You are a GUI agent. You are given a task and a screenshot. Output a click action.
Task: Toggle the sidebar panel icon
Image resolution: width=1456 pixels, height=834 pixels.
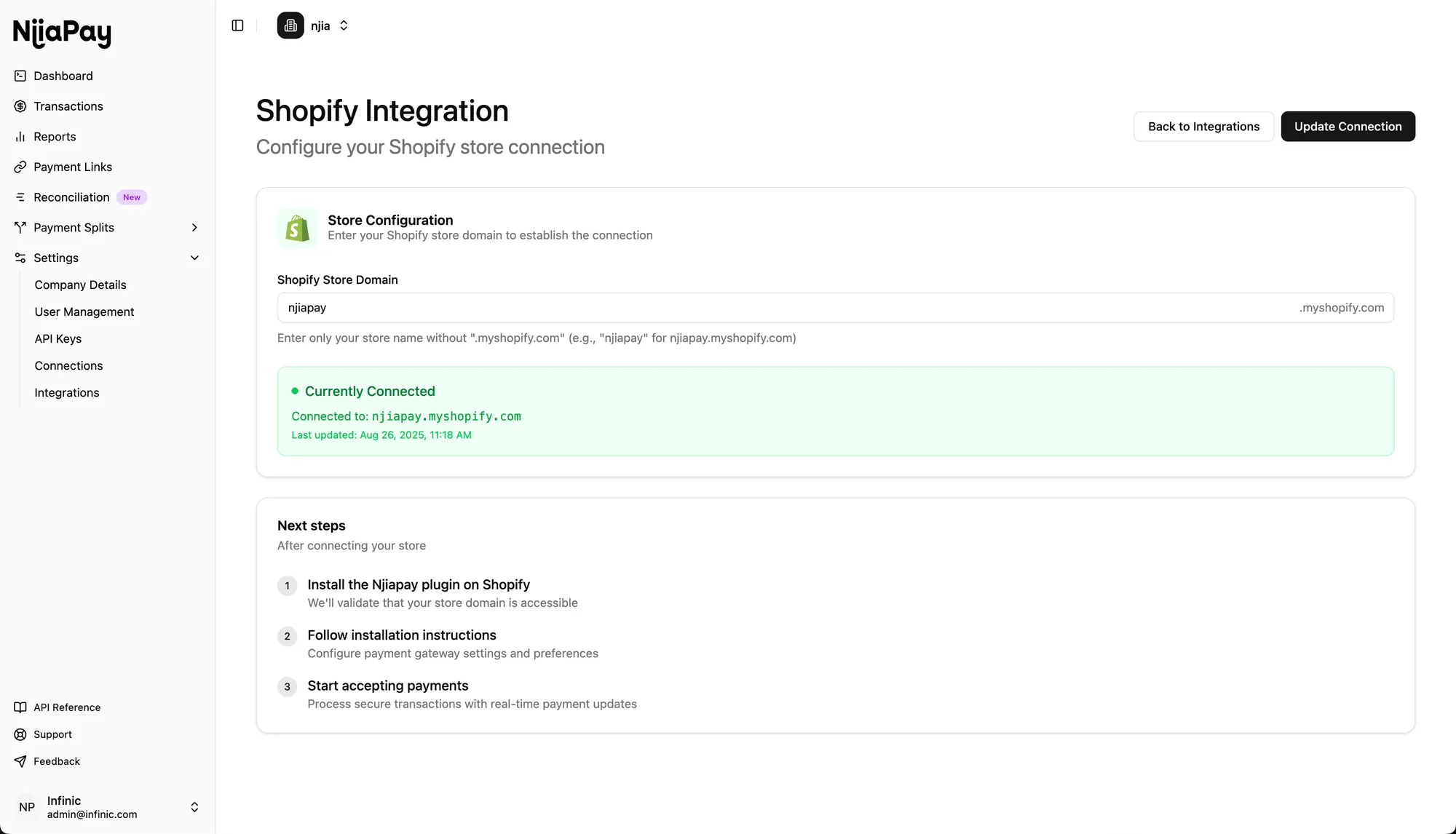(237, 25)
